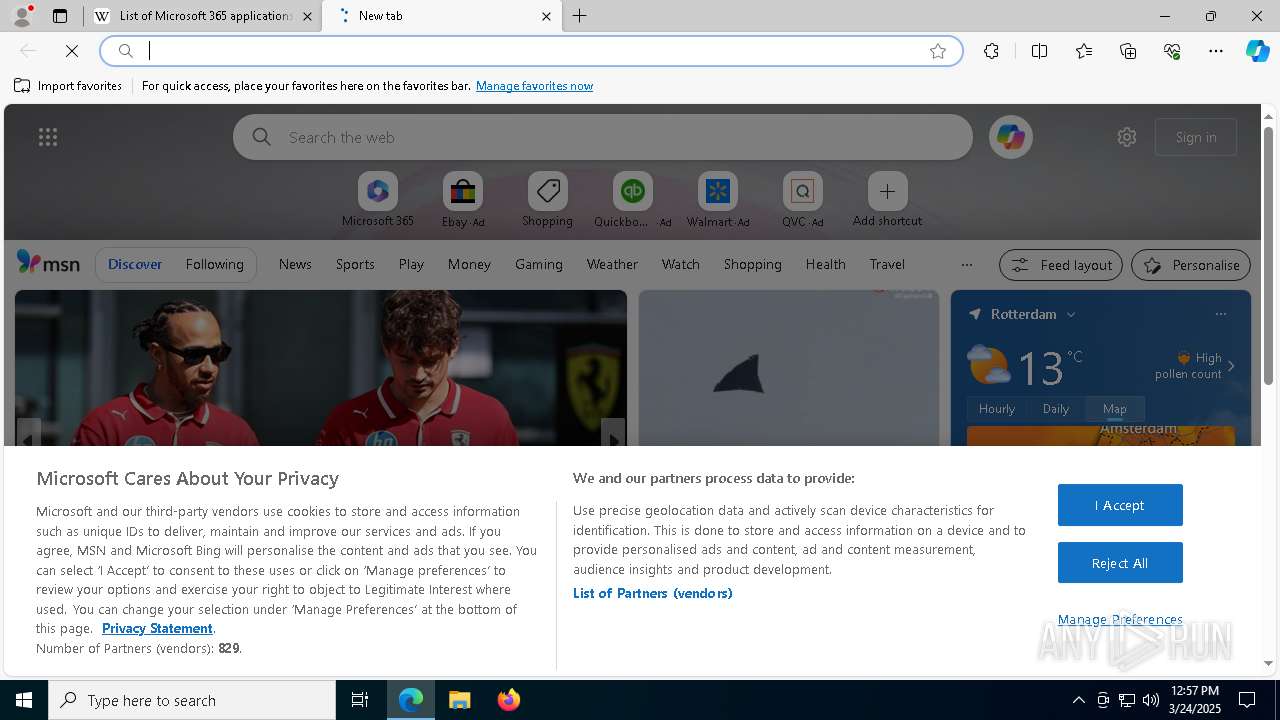Add this page to favorites star

[x=938, y=51]
